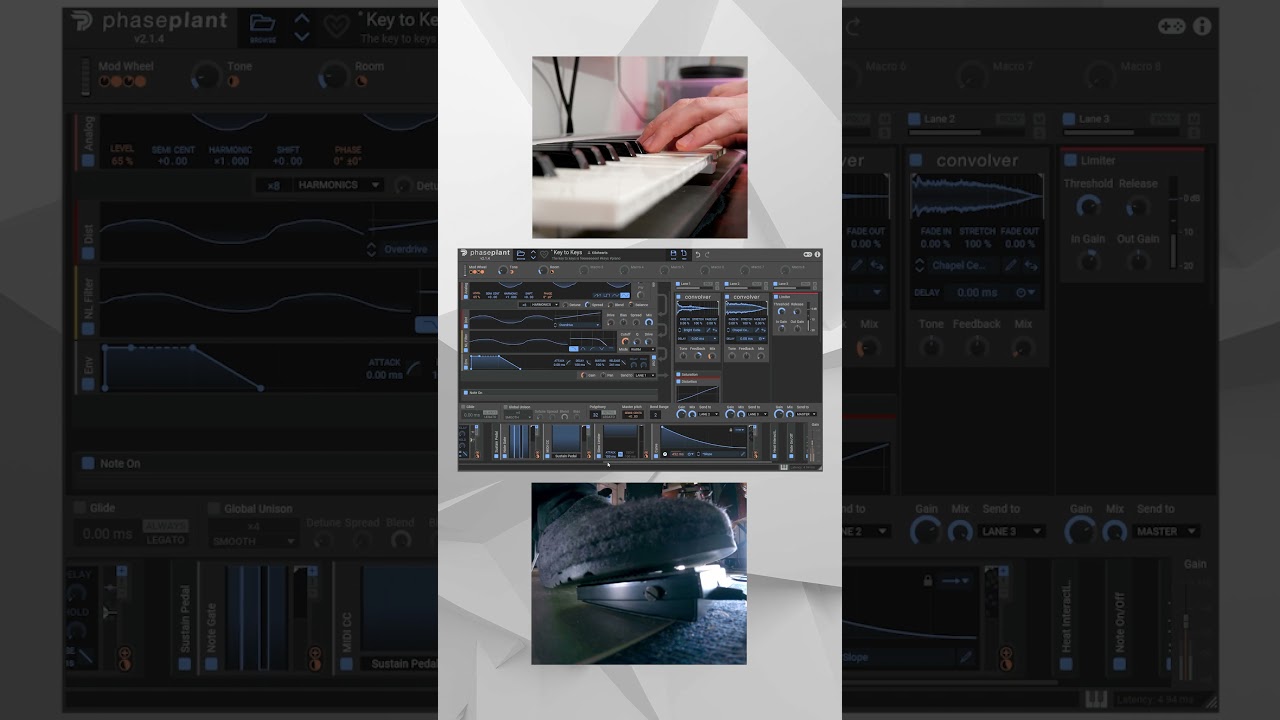Image resolution: width=1280 pixels, height=720 pixels.
Task: Click the x8 unison voices field in background
Action: pos(273,185)
